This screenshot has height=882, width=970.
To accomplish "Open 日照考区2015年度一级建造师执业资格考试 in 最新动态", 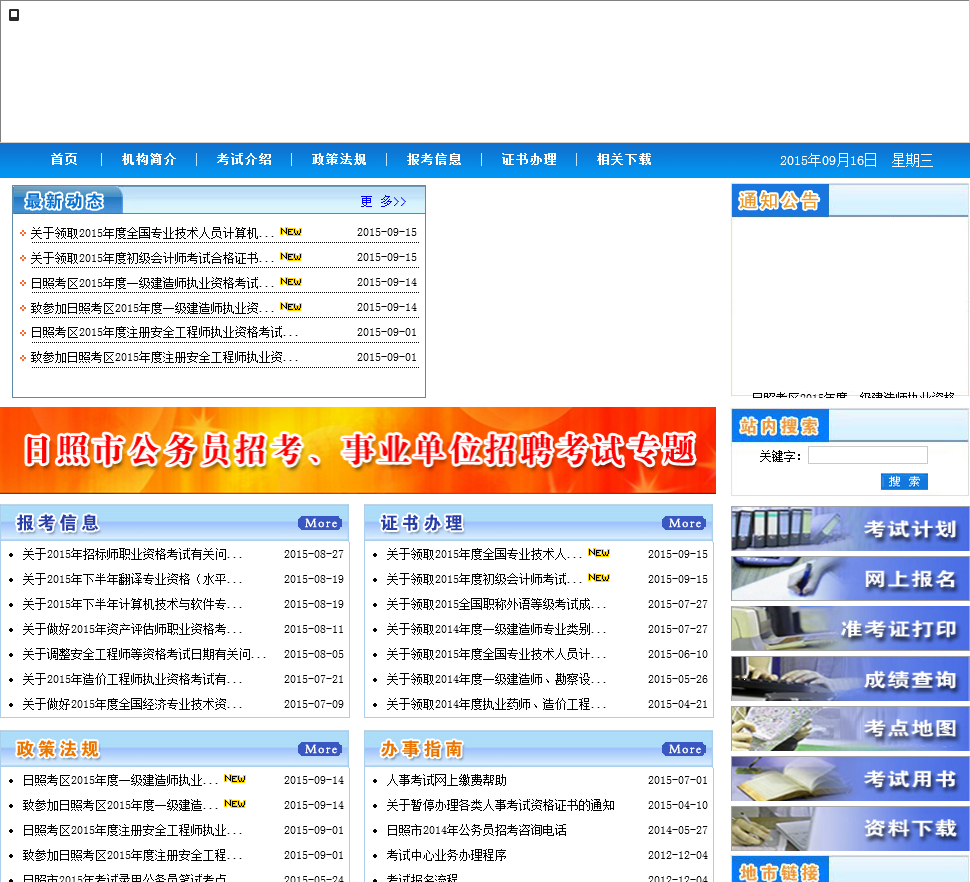I will coord(152,283).
